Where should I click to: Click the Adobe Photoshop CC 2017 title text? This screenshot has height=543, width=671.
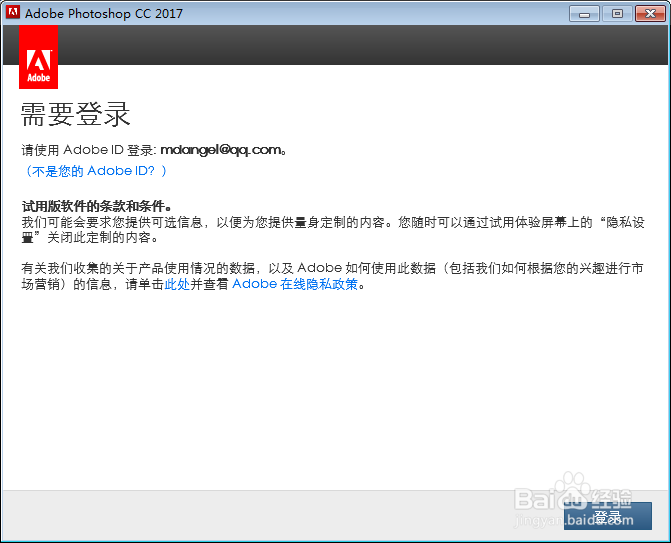click(104, 14)
